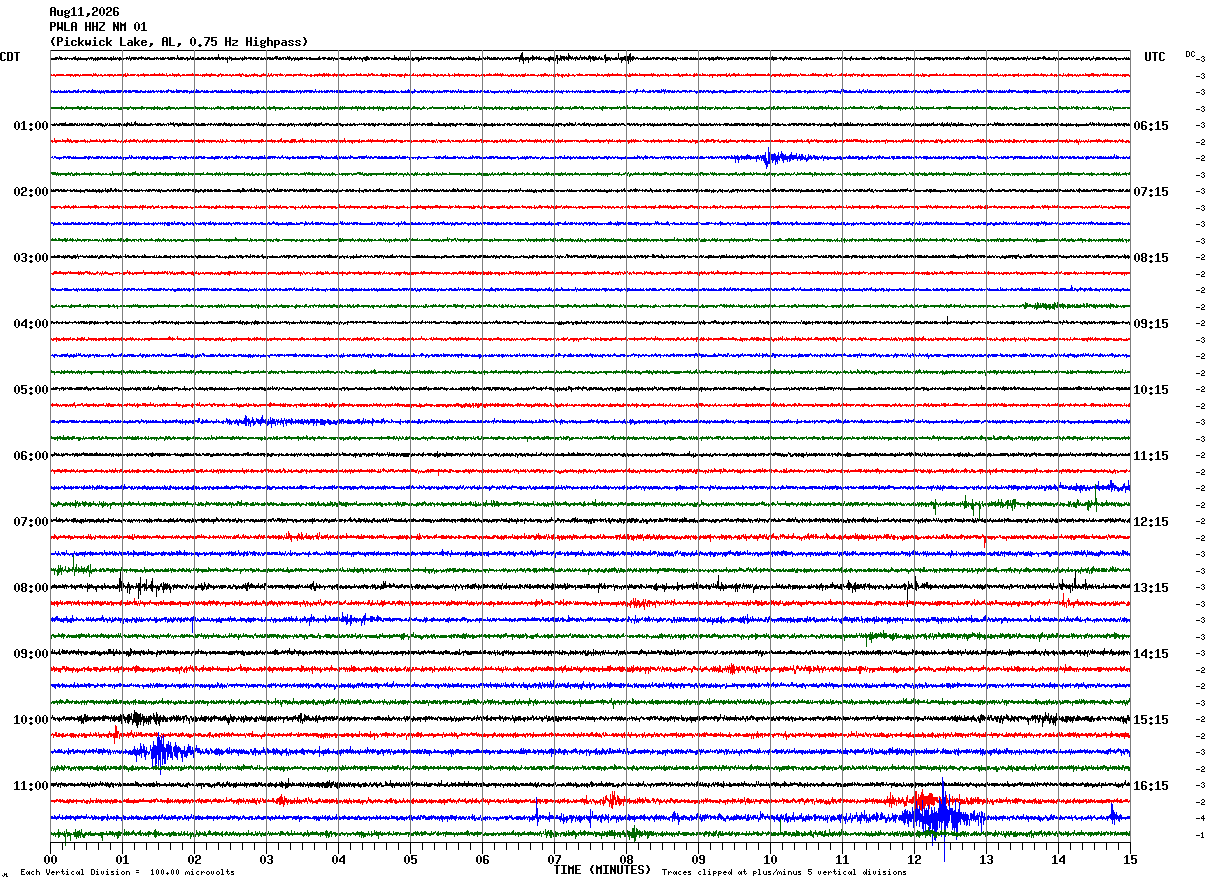Click the TIME (MINUTES) axis label
The width and height of the screenshot is (1210, 886).
tap(602, 870)
